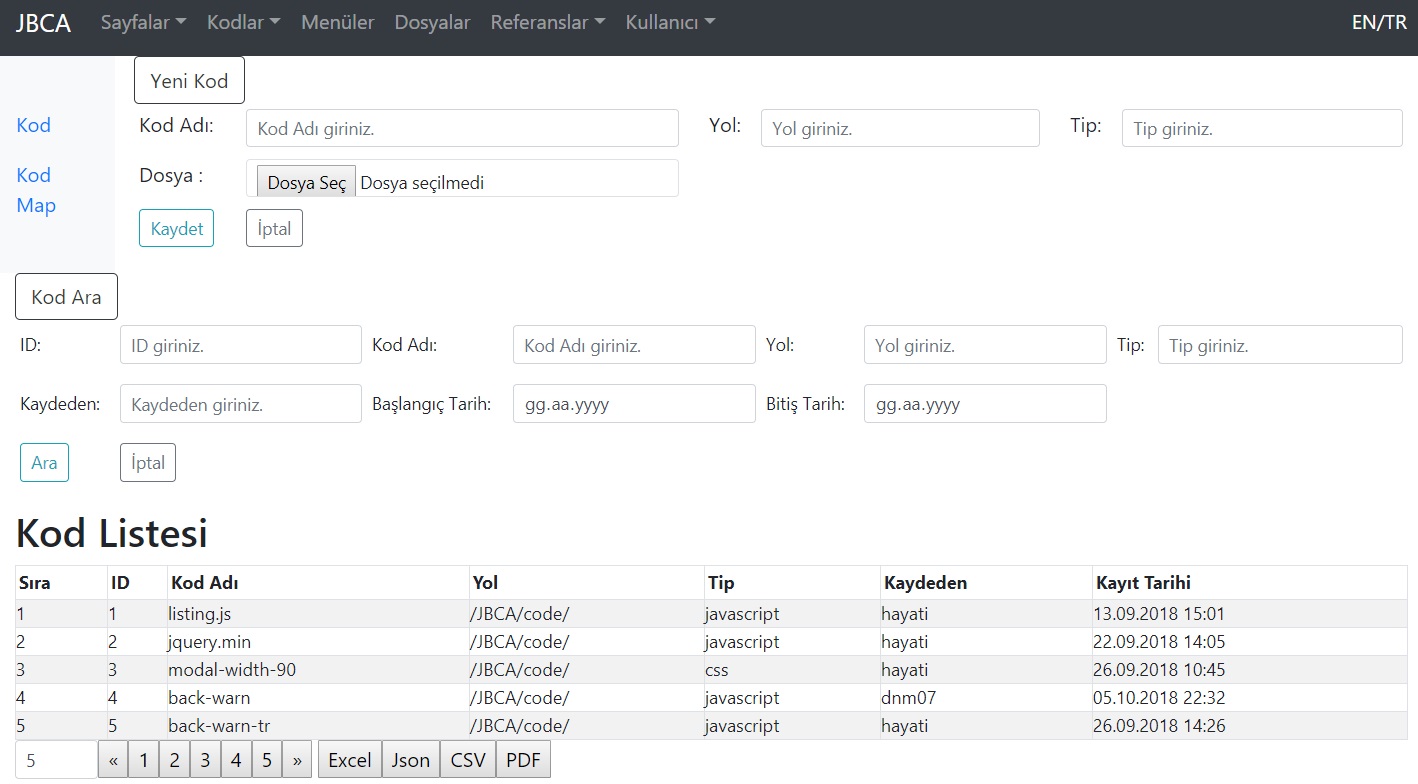Go to the Dosyalar section
This screenshot has width=1418, height=784.
432,21
